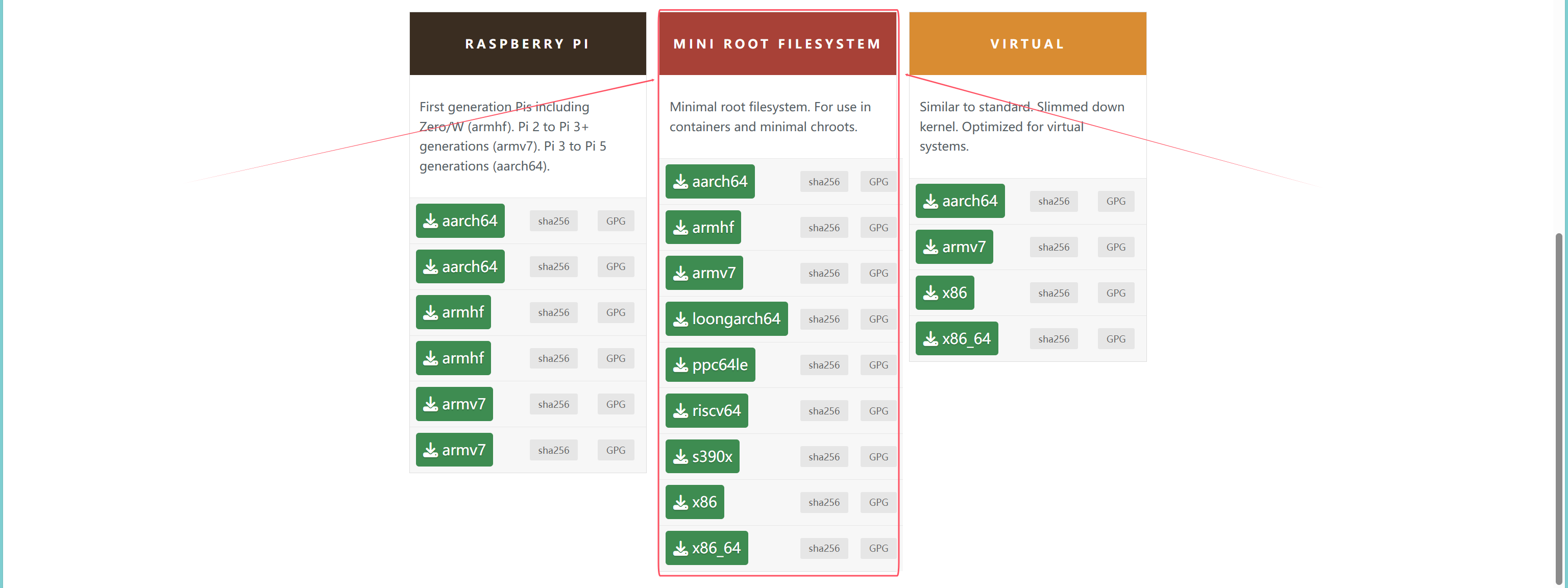The height and width of the screenshot is (588, 1568).
Task: Open GPG signature for Virtual x86_64
Action: coord(1115,338)
